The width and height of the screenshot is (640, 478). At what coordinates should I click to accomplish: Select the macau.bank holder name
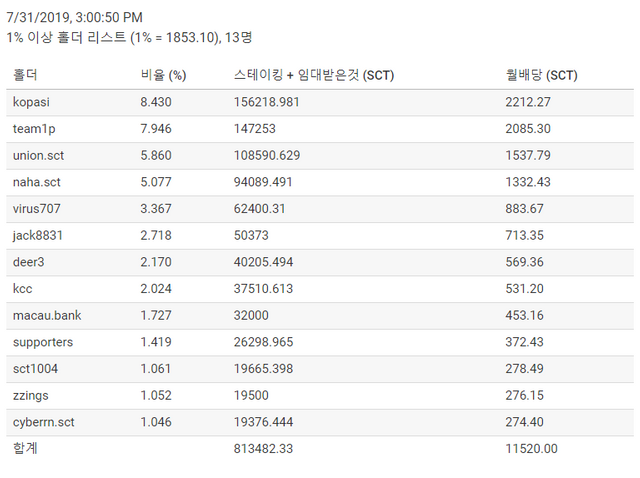[x=46, y=315]
